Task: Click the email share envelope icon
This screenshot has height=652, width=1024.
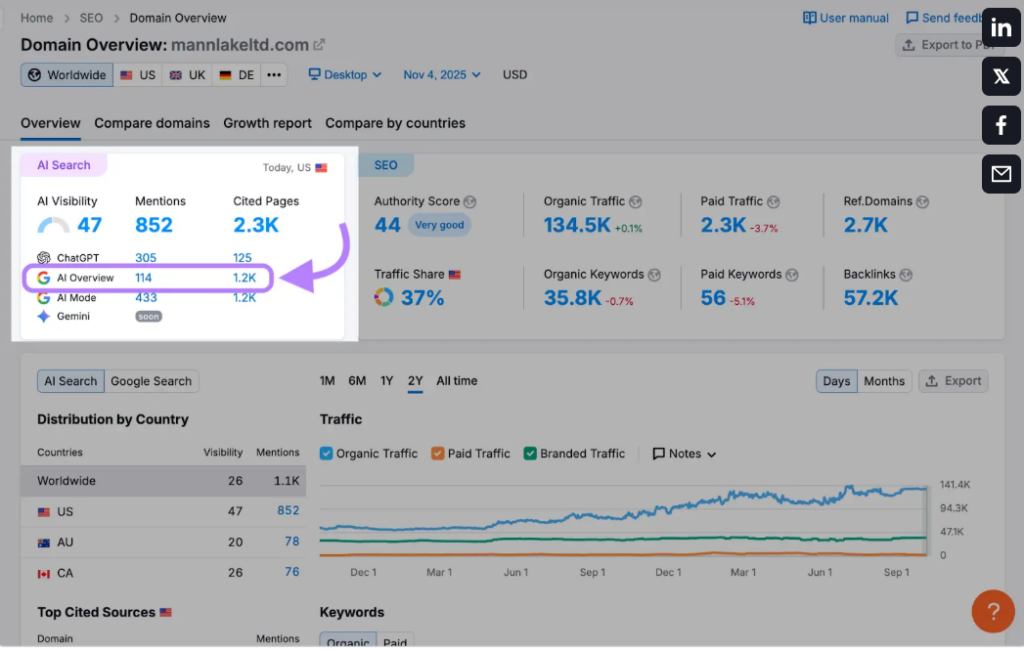Action: (x=1001, y=174)
